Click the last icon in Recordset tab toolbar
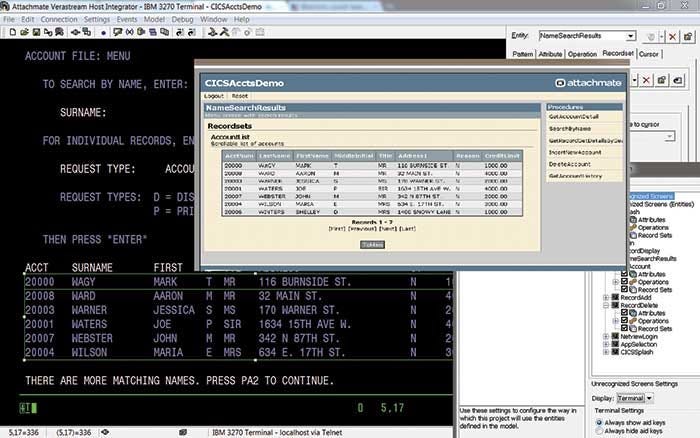The width and height of the screenshot is (700, 438). pos(678,80)
